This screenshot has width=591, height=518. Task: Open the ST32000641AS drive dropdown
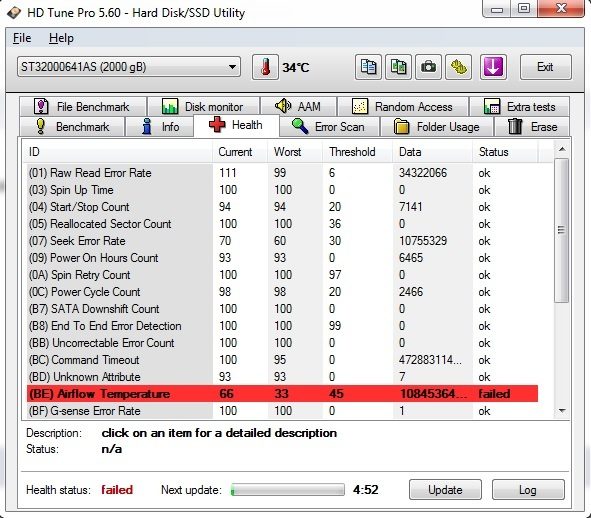click(129, 67)
